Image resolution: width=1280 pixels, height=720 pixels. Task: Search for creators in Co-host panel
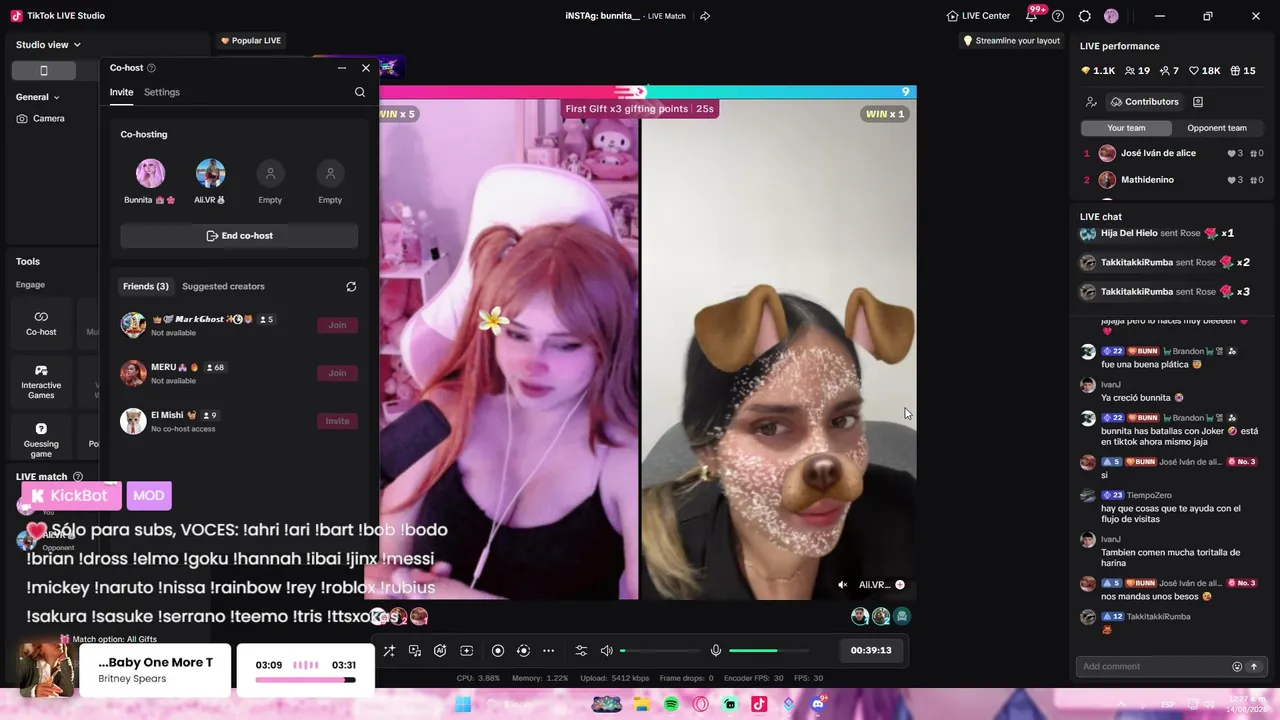pyautogui.click(x=360, y=92)
